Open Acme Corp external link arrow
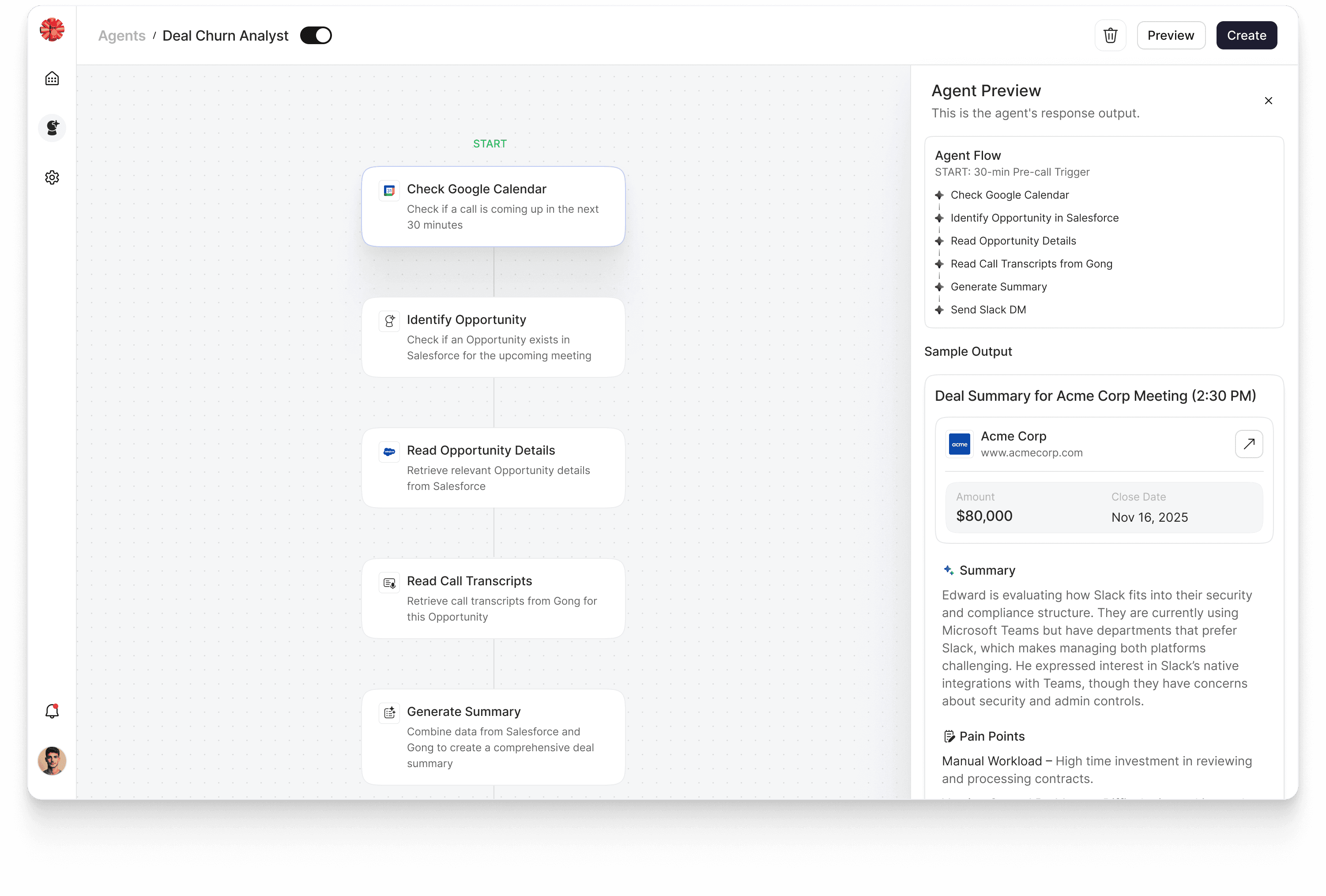 (1248, 444)
